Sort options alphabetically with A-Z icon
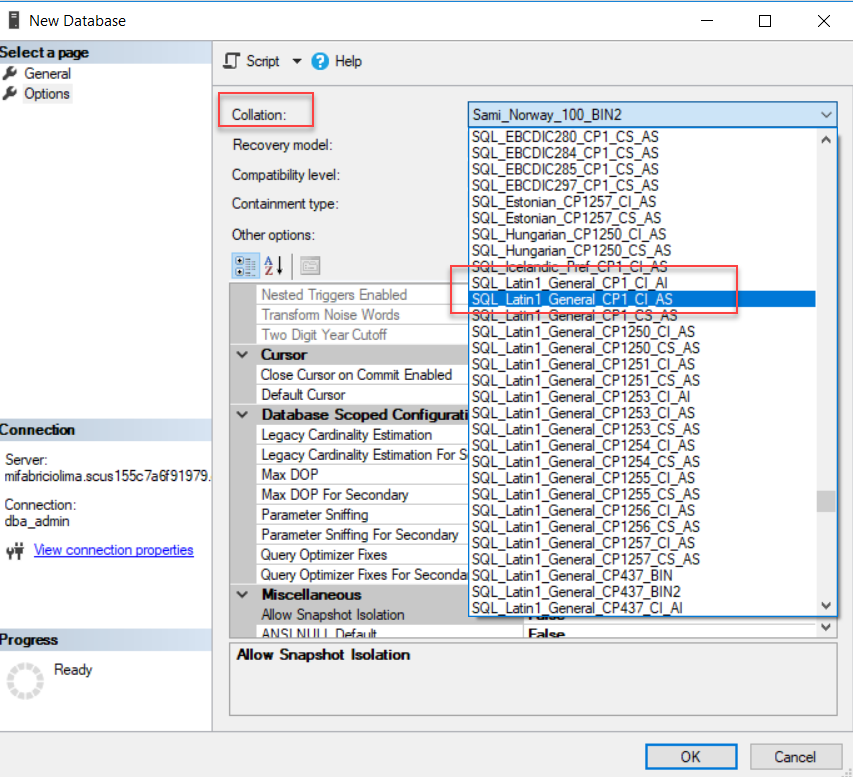Screen dimensions: 853x777 [x=274, y=265]
